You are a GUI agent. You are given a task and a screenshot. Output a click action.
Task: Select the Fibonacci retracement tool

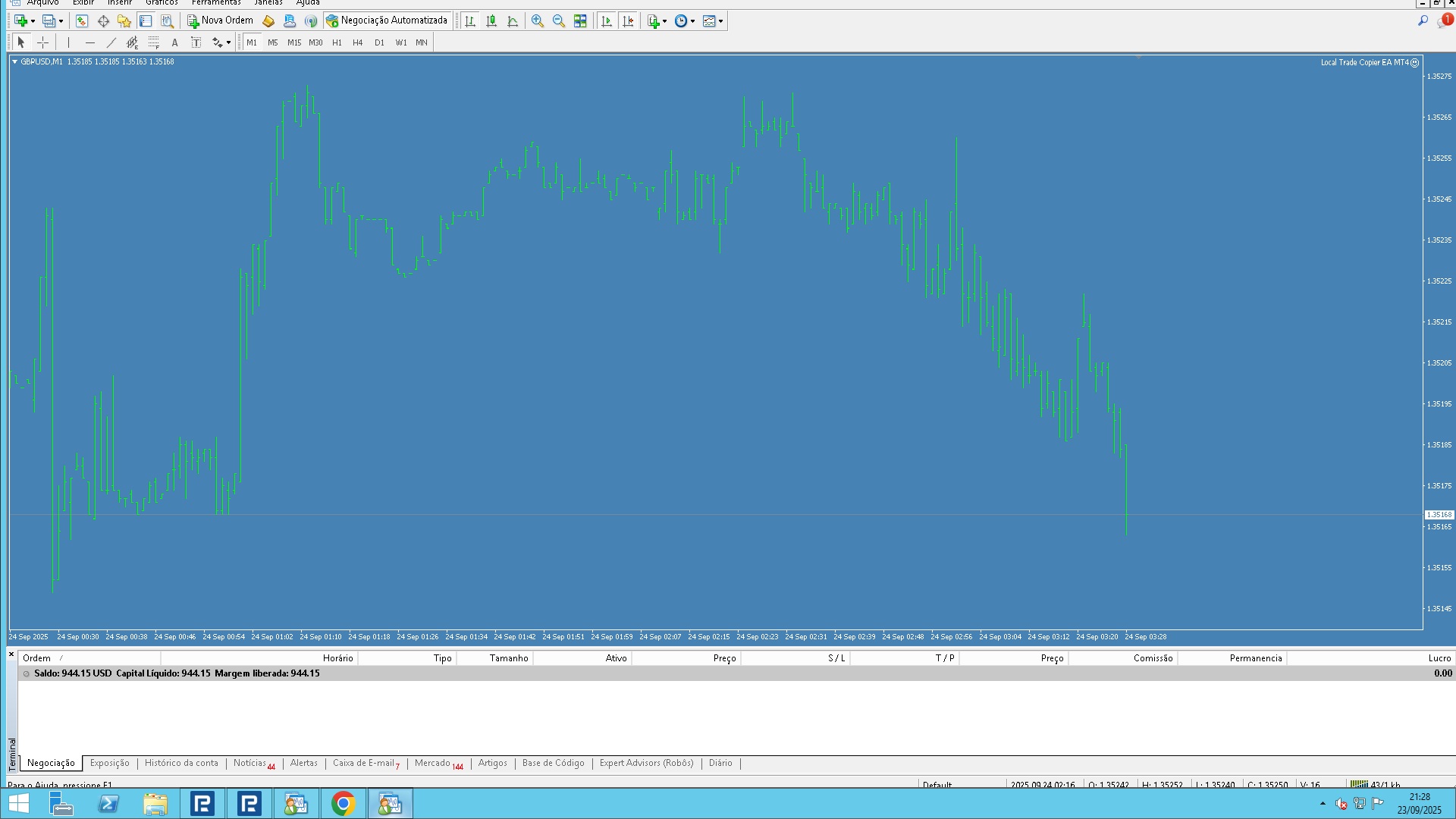point(153,42)
